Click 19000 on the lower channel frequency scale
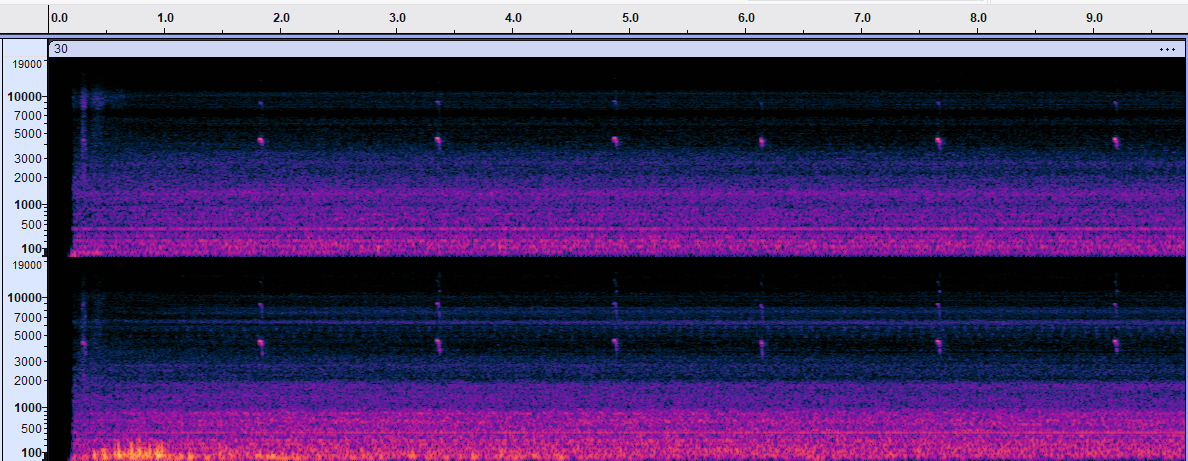Viewport: 1188px width, 461px height. point(28,265)
